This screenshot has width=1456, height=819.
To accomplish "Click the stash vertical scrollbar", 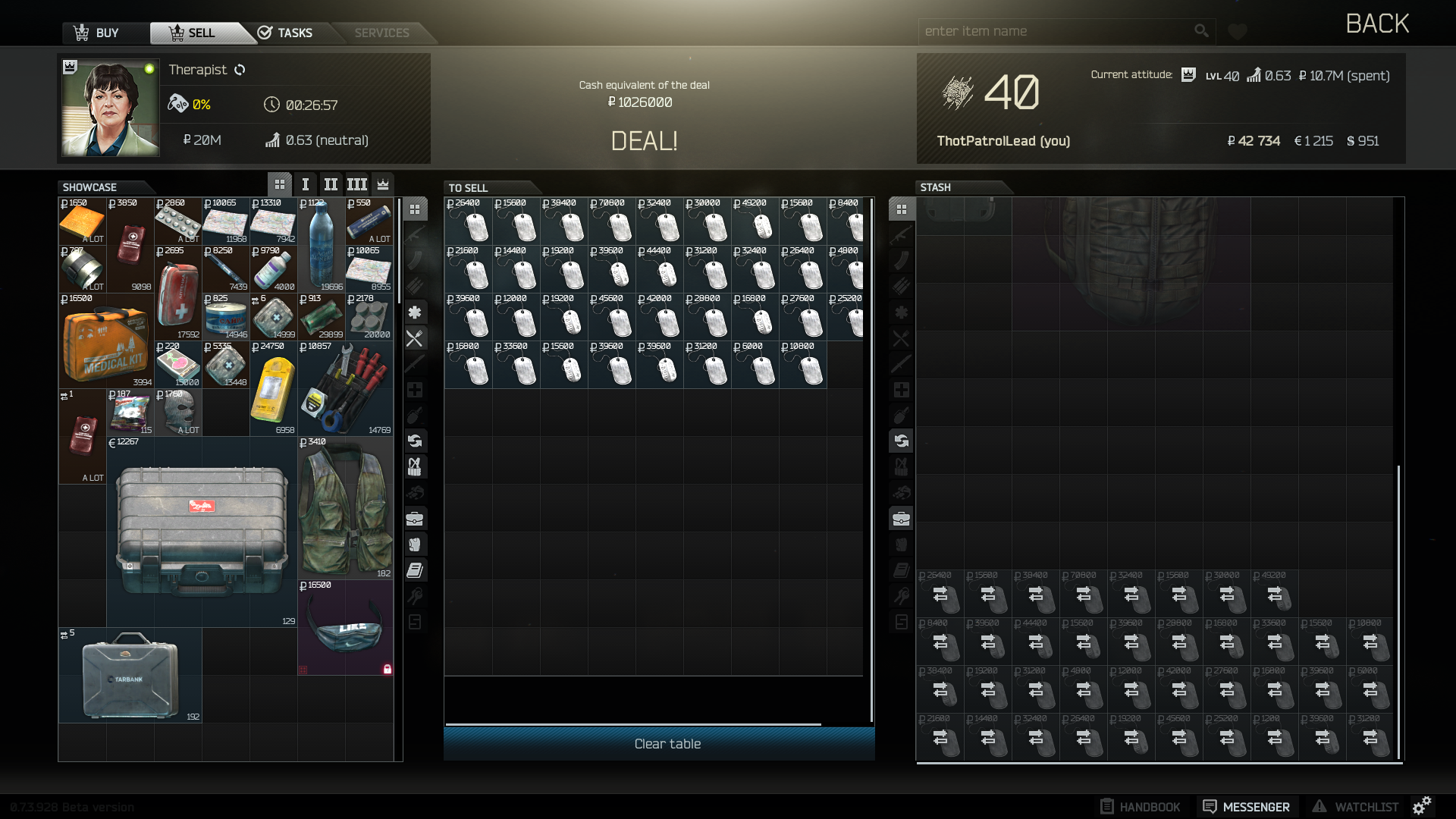I will click(x=1398, y=611).
